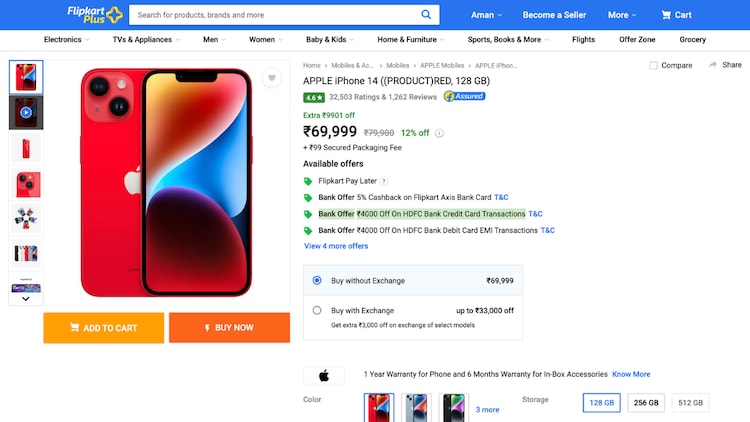
Task: Open Flipkart Pay Later help icon
Action: (x=384, y=181)
